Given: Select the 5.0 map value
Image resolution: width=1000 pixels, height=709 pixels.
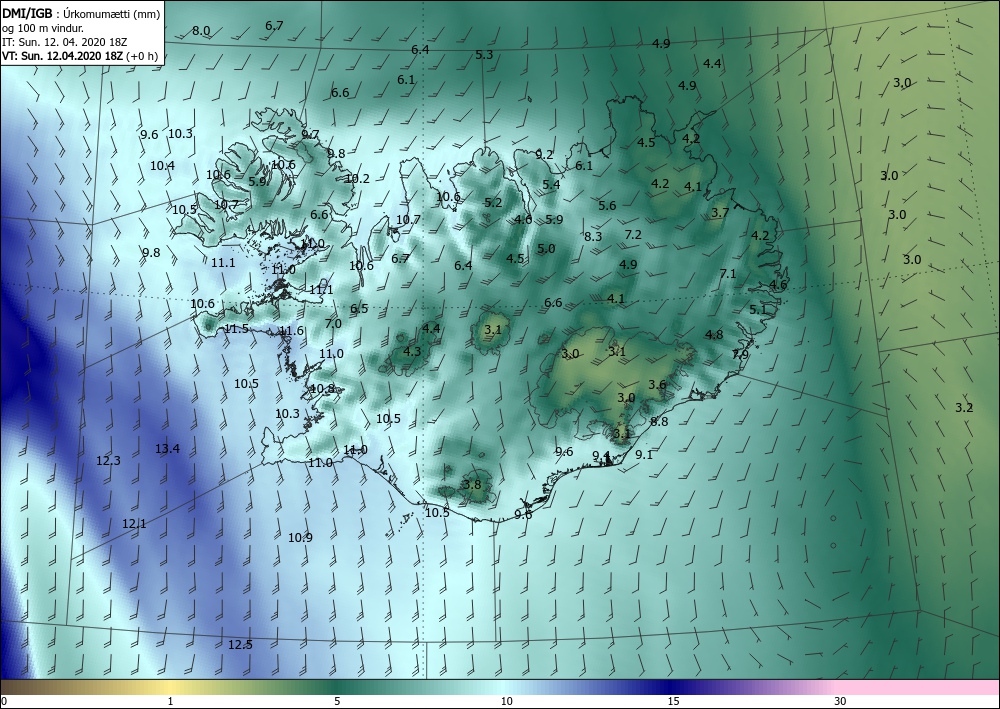Looking at the screenshot, I should pyautogui.click(x=546, y=249).
